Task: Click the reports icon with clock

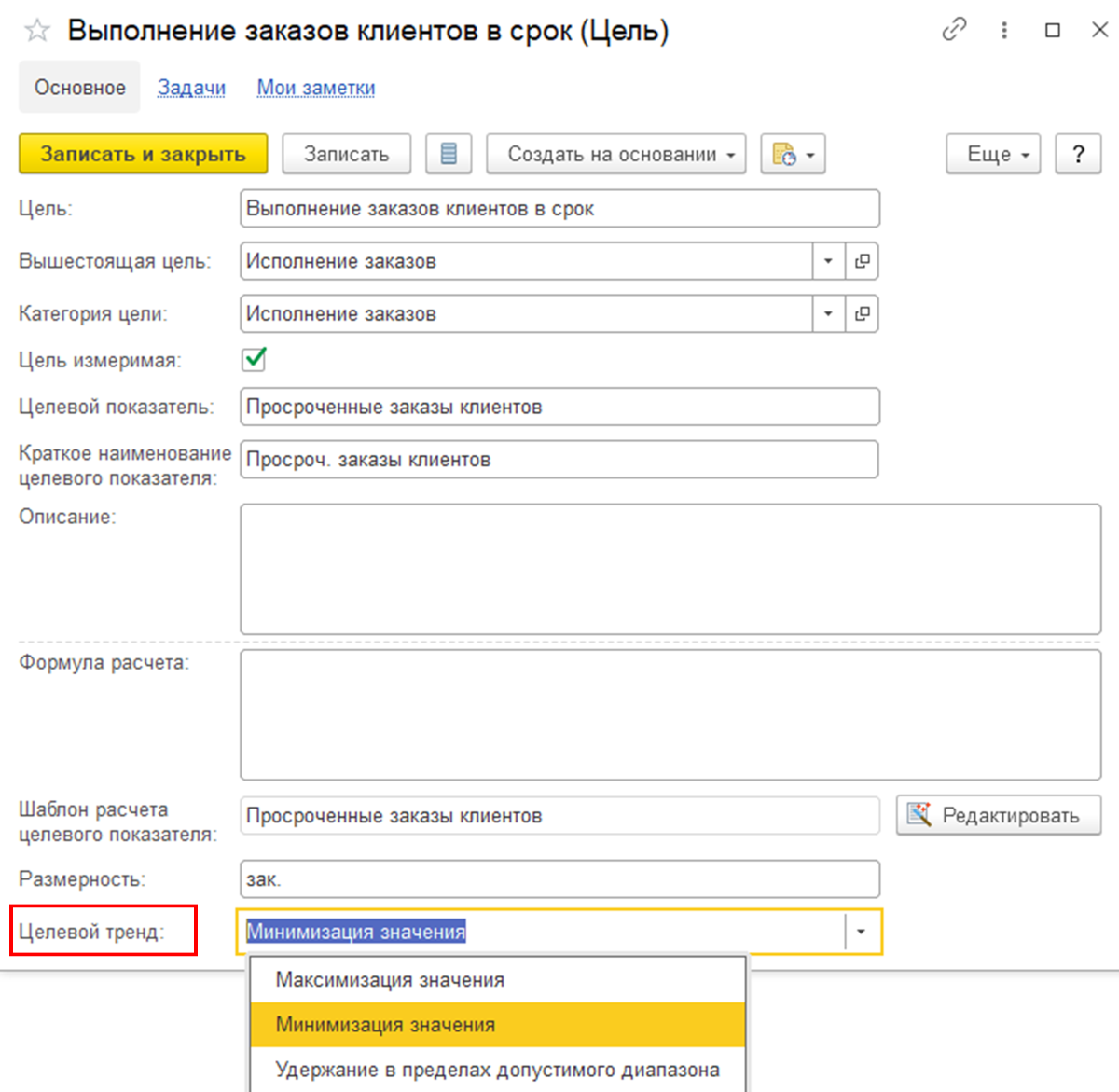Action: 794,154
